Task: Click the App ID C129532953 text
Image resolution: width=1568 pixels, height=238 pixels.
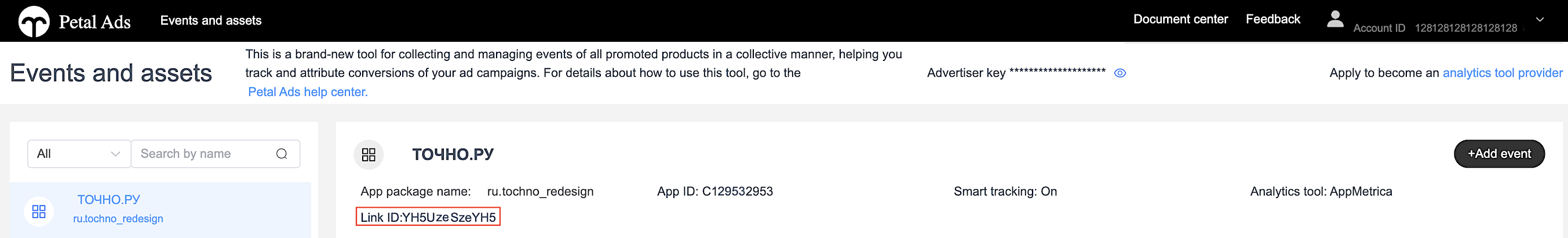Action: point(714,192)
